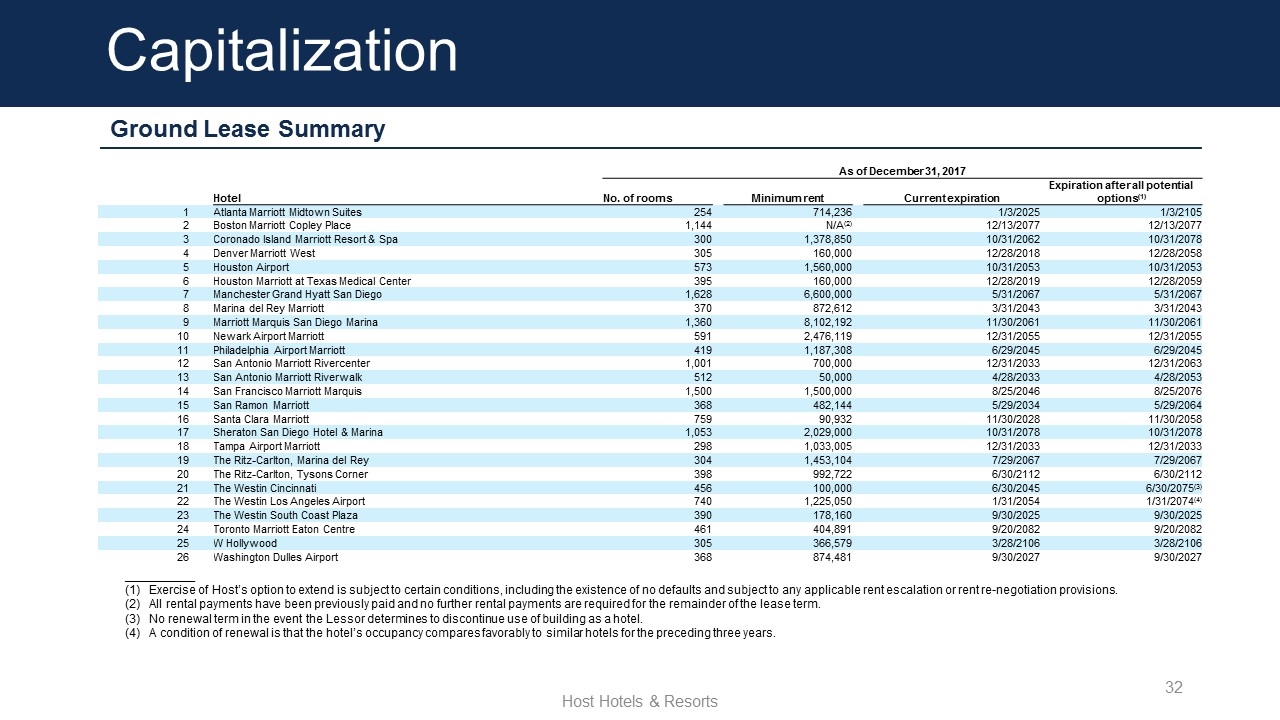Click Coronado Island Marriott Resort & Spa

(x=305, y=240)
